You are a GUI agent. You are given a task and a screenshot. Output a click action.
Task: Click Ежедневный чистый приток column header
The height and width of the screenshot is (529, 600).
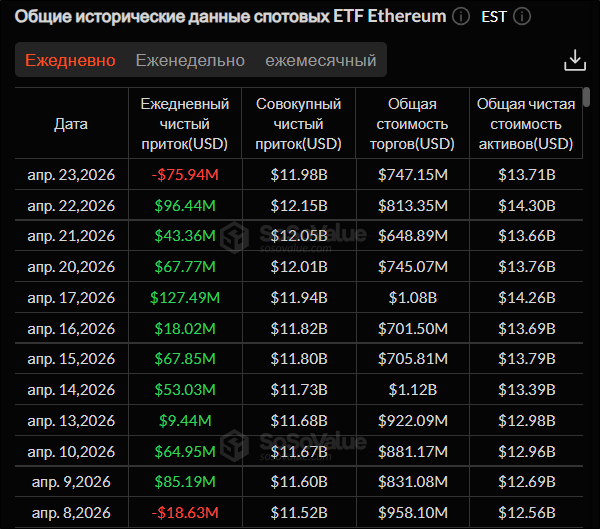click(185, 124)
